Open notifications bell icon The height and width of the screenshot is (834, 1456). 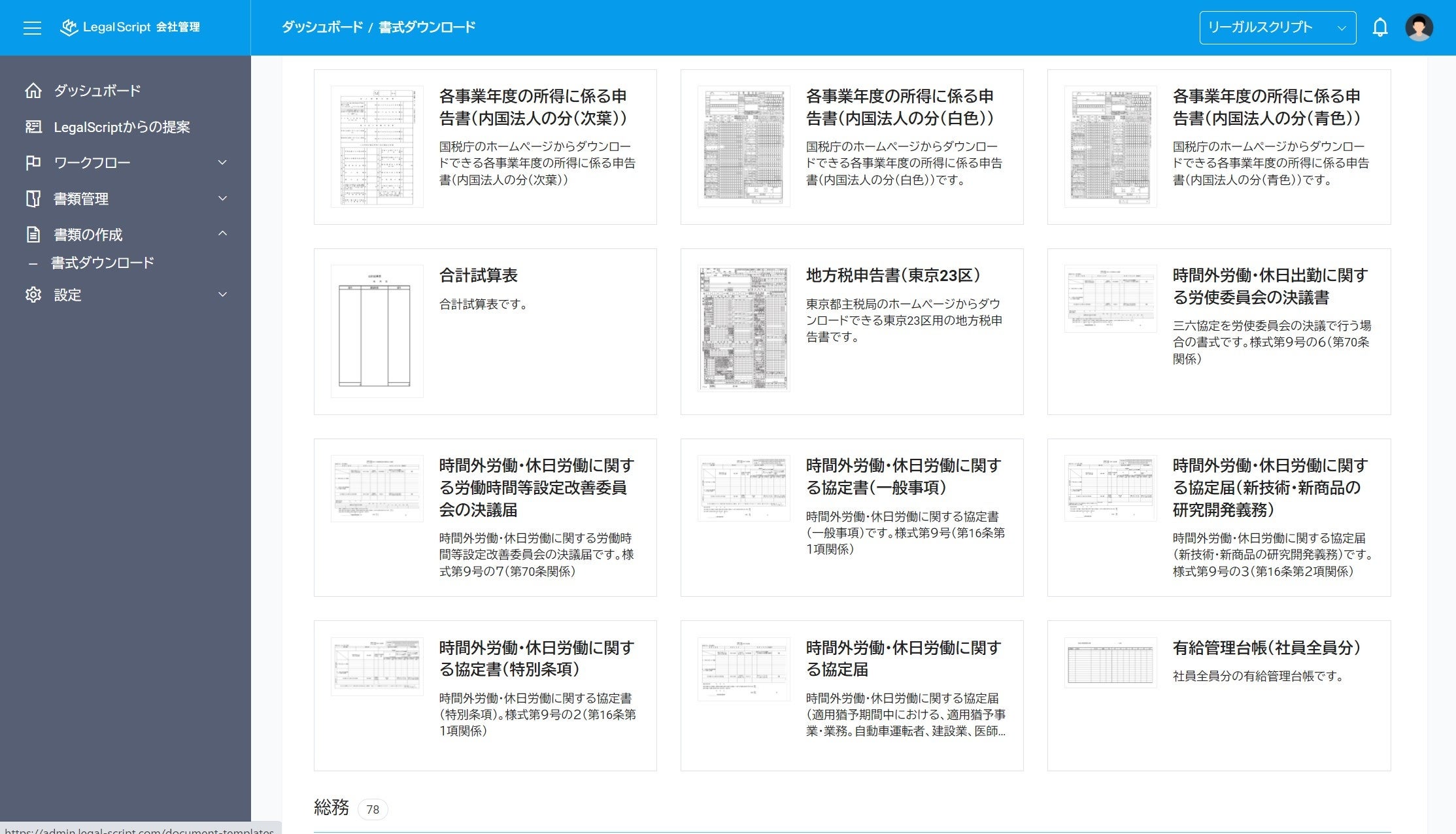tap(1380, 27)
